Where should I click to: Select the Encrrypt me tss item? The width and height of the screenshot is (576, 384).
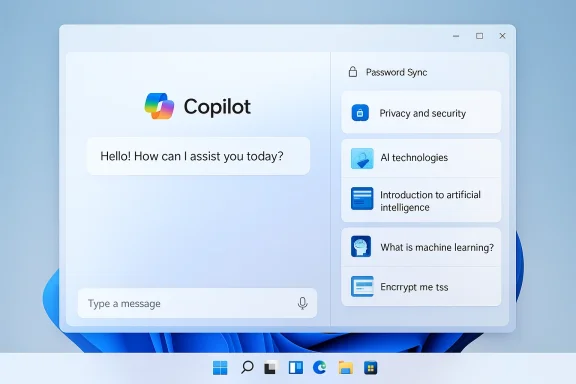click(421, 287)
